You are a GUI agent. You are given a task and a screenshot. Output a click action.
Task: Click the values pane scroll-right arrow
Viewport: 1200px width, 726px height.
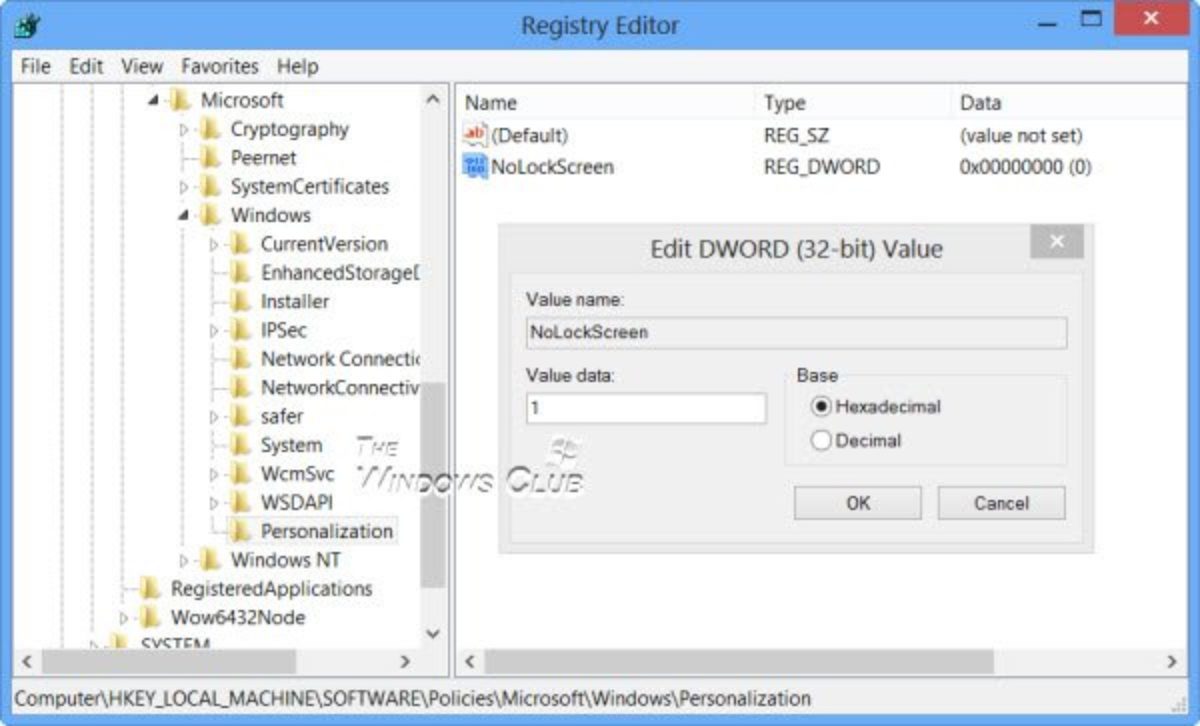[x=1171, y=662]
